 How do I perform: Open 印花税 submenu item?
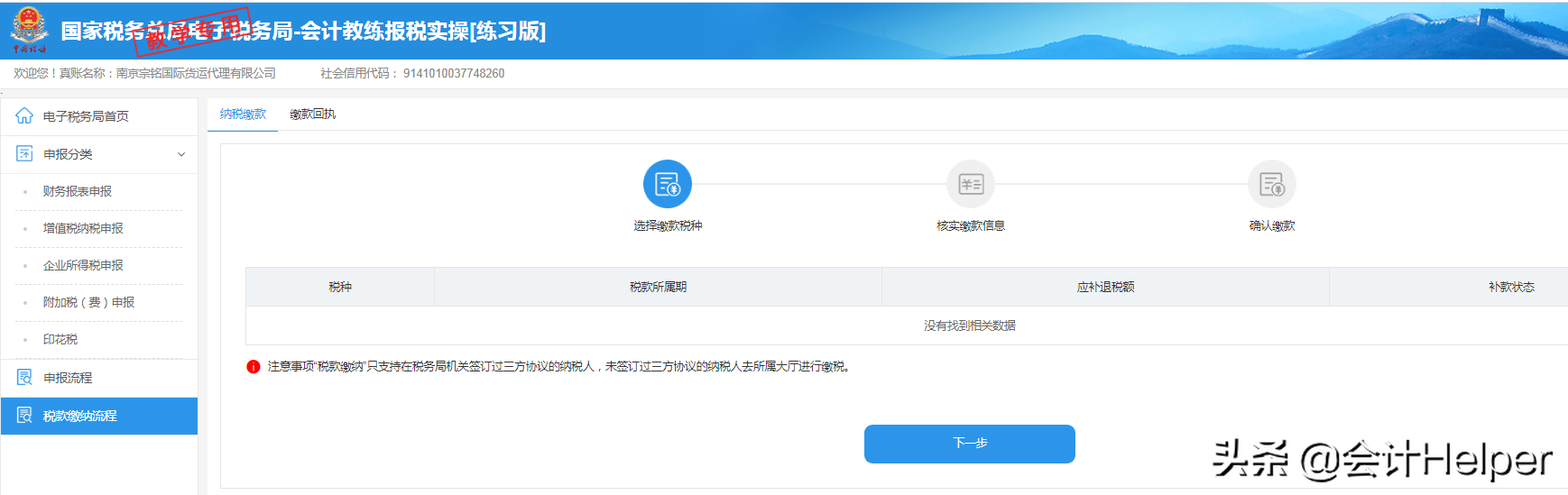60,339
